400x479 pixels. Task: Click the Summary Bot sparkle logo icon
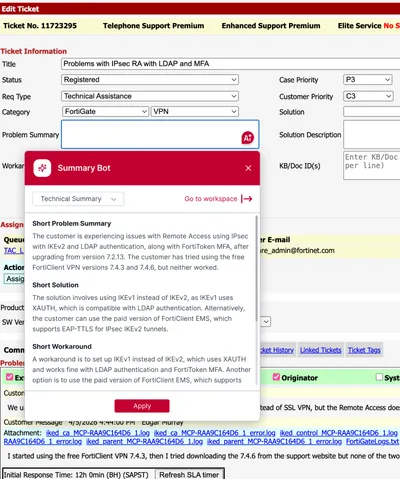pos(42,168)
